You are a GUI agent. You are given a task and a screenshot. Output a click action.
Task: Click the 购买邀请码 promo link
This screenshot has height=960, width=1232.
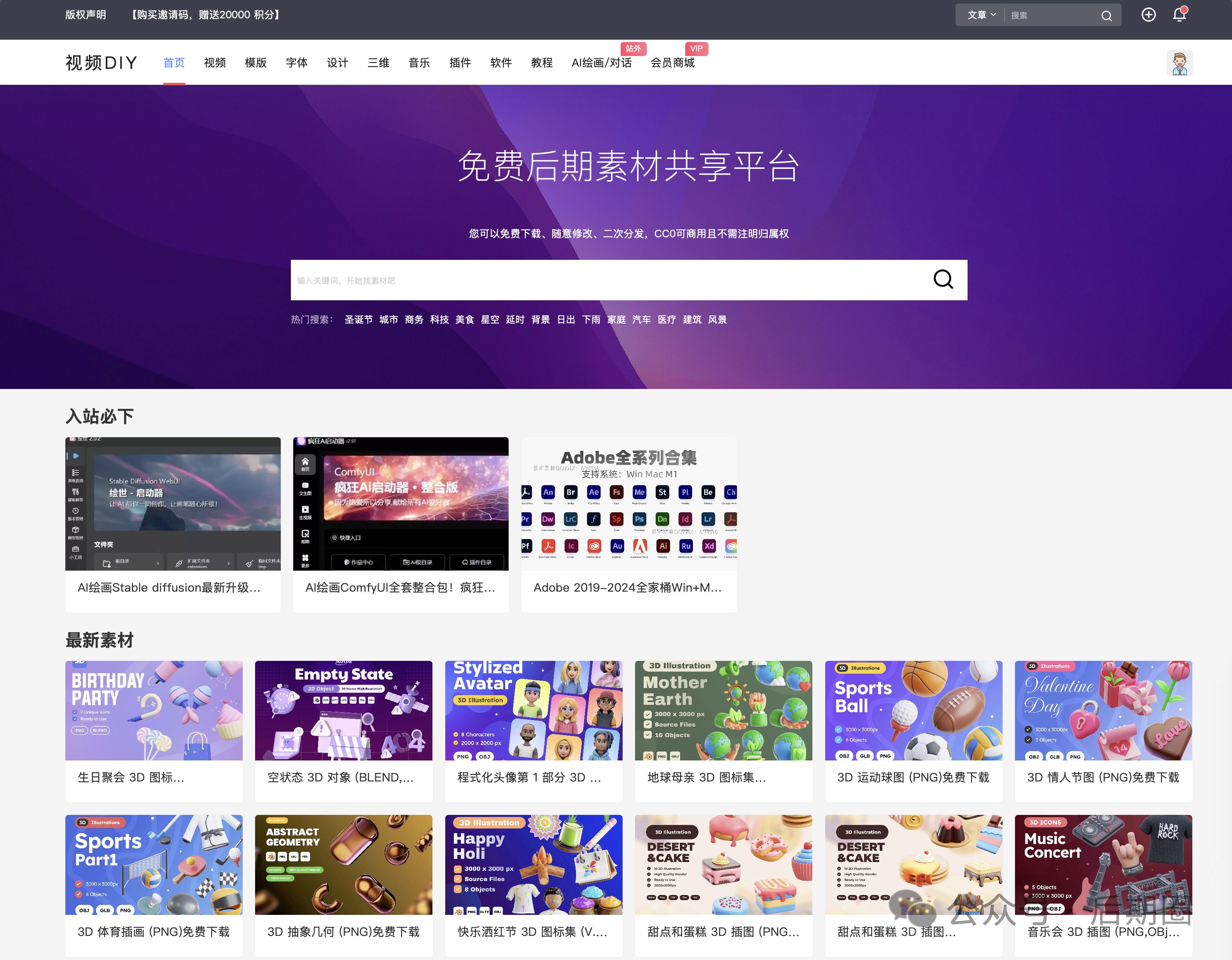[x=205, y=15]
